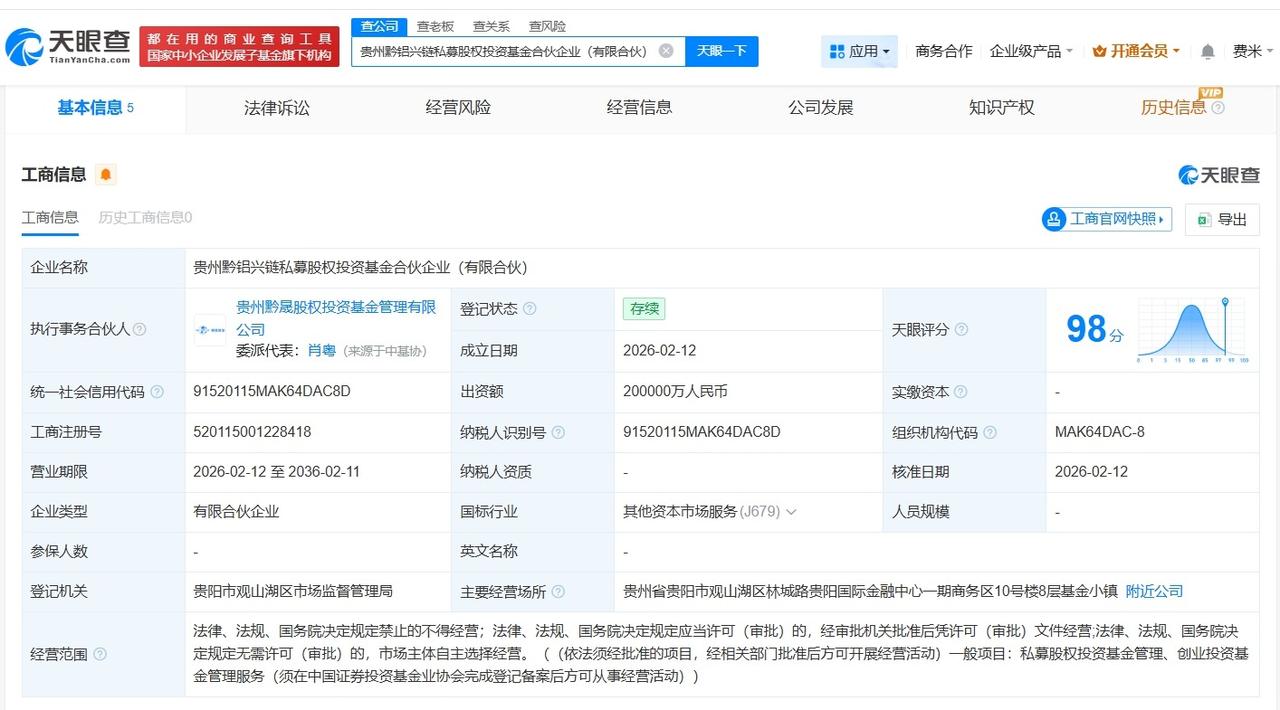
Task: Click the help icon next to 登记状态
Action: point(531,308)
